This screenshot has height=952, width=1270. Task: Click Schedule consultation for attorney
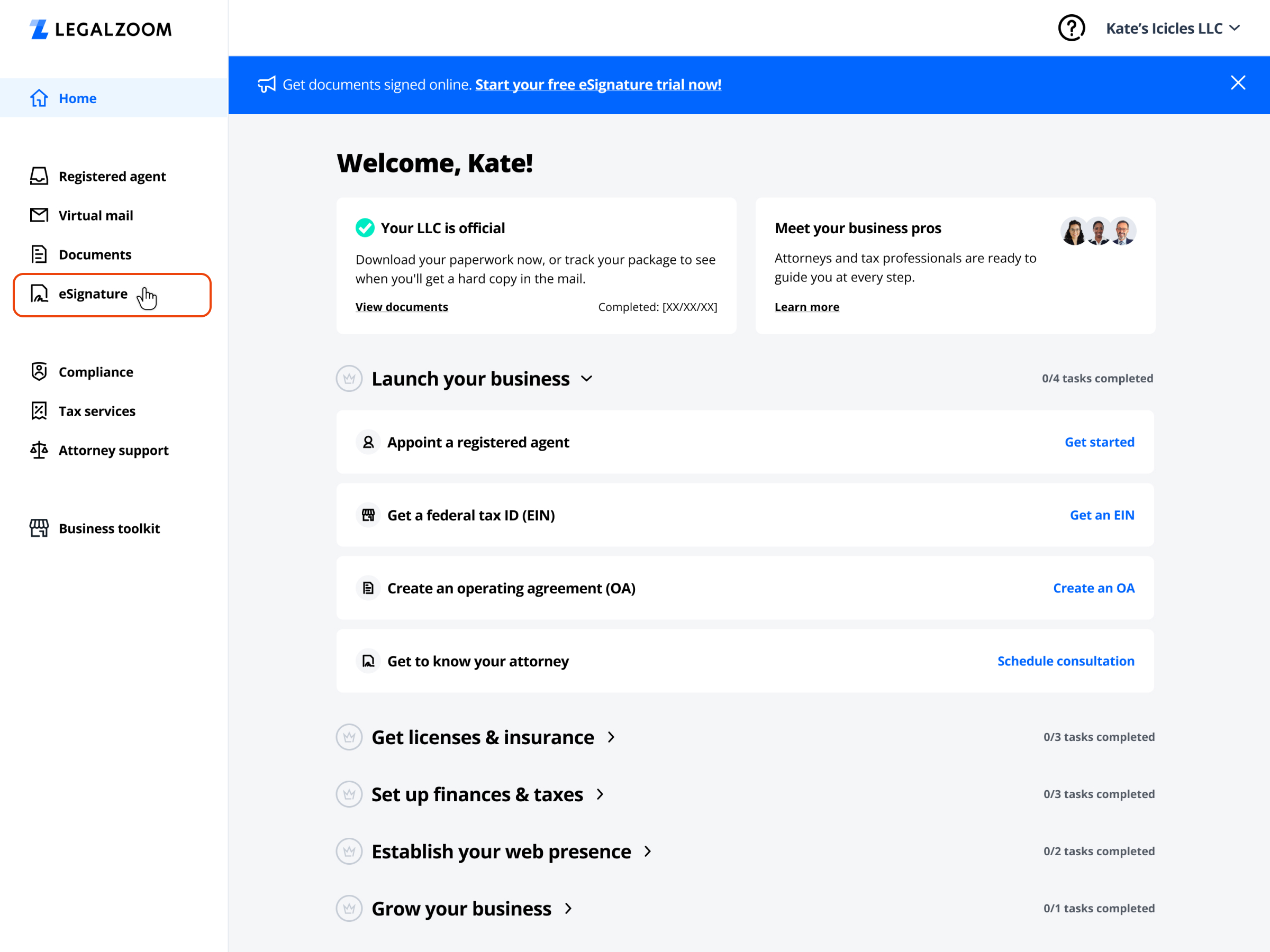1065,661
